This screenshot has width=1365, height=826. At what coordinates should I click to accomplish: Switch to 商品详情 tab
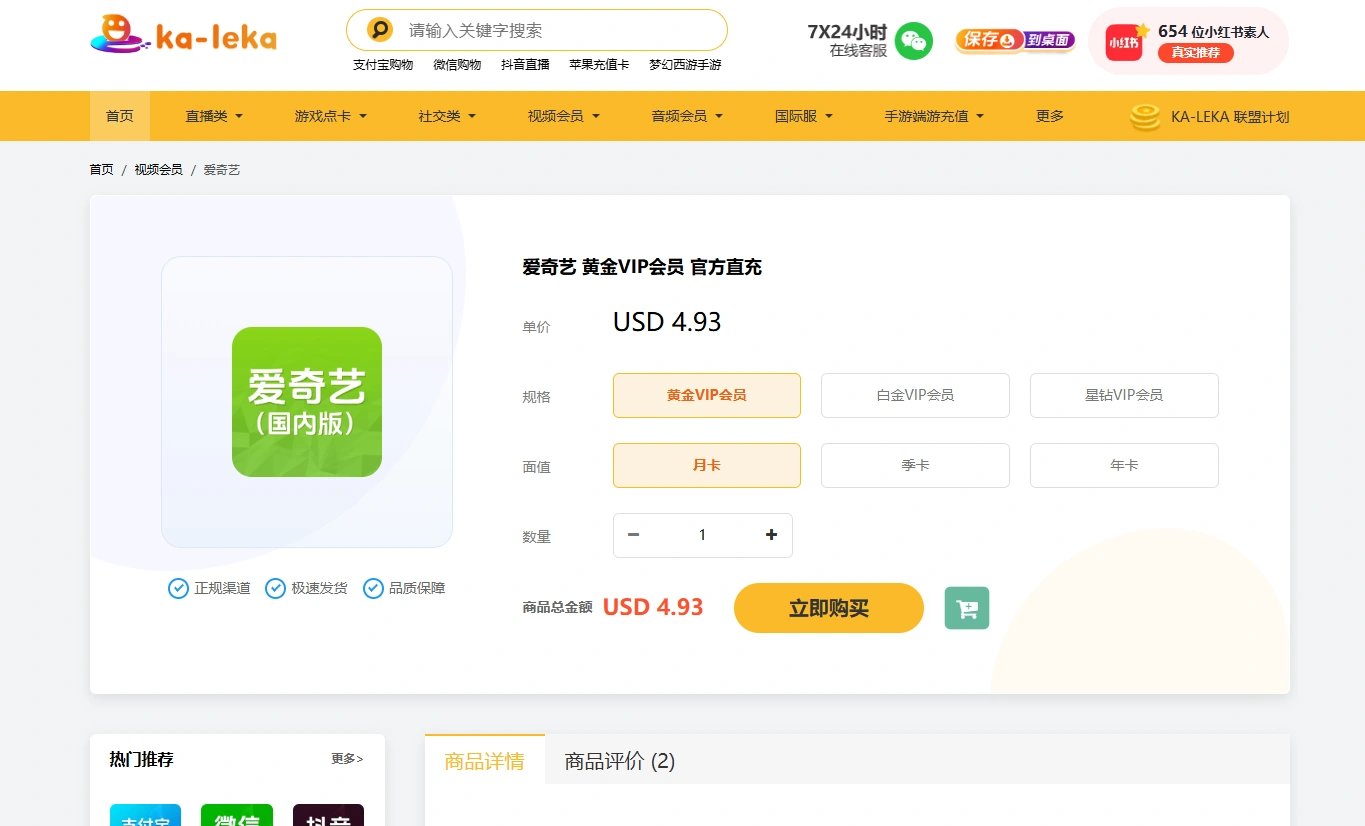(x=484, y=761)
